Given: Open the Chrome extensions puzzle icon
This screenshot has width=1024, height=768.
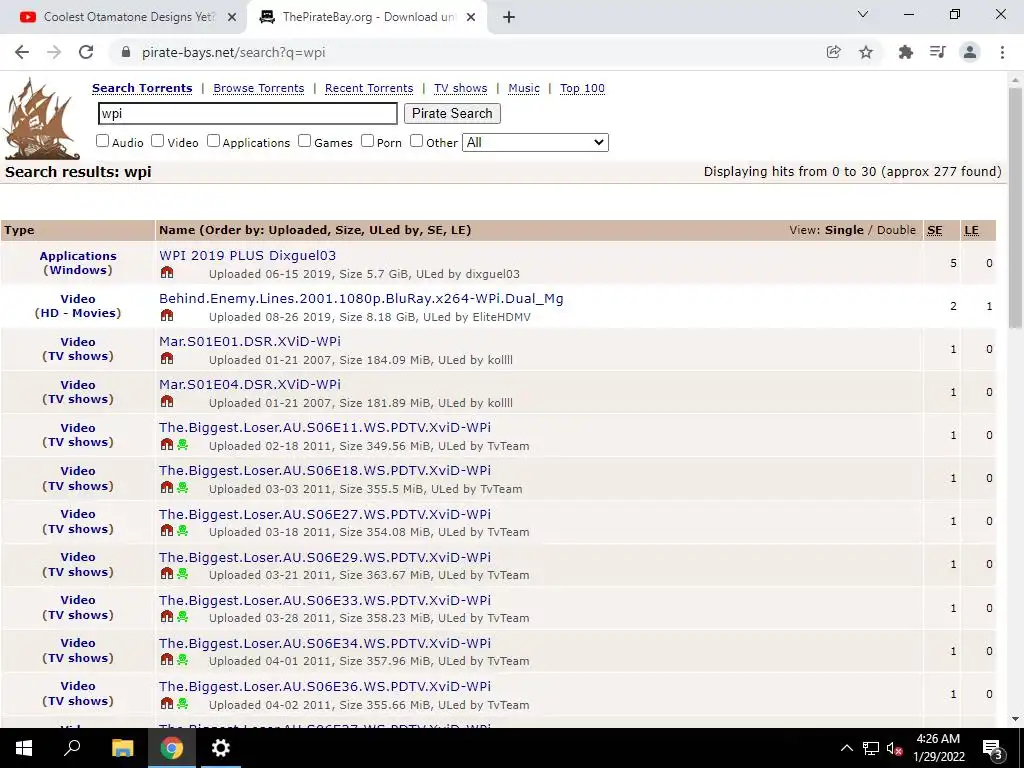Looking at the screenshot, I should (x=905, y=52).
